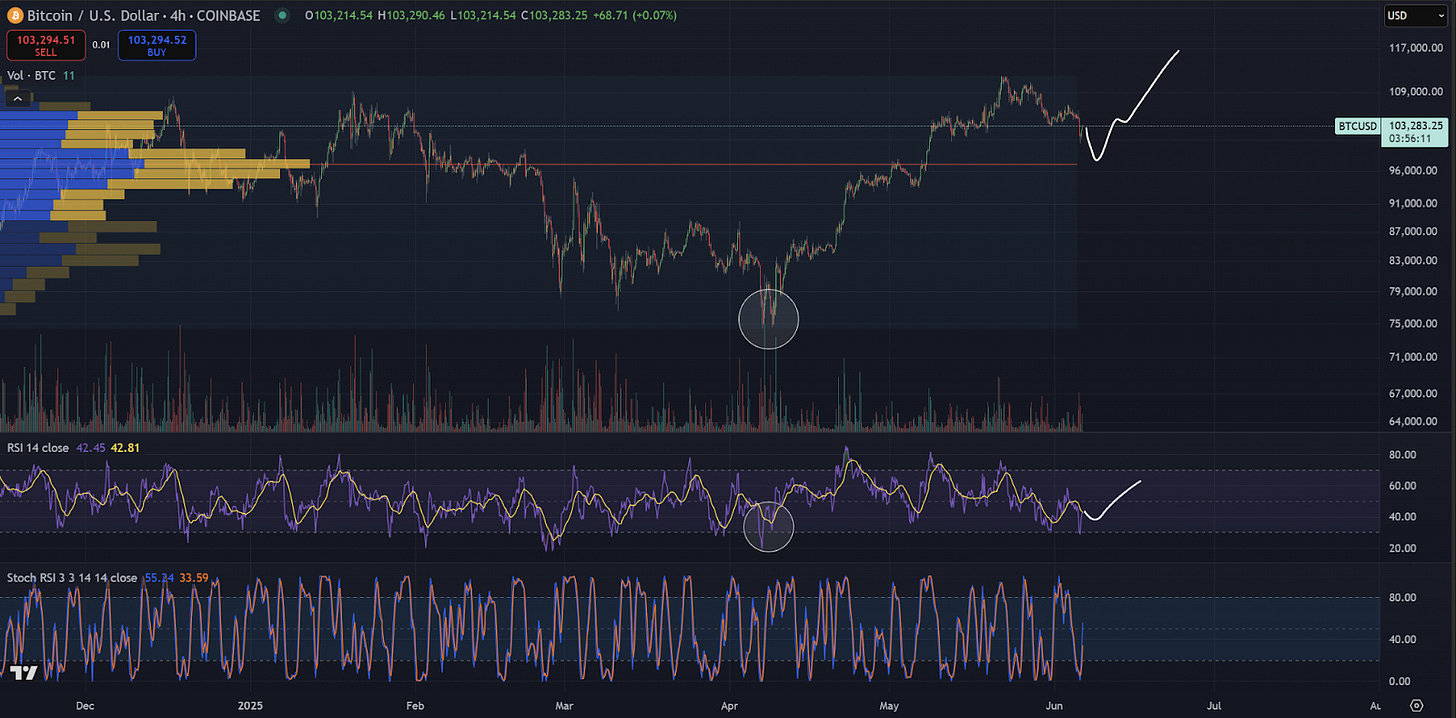Viewport: 1456px width, 718px height.
Task: Open chart settings hexagon gear icon
Action: point(1415,705)
